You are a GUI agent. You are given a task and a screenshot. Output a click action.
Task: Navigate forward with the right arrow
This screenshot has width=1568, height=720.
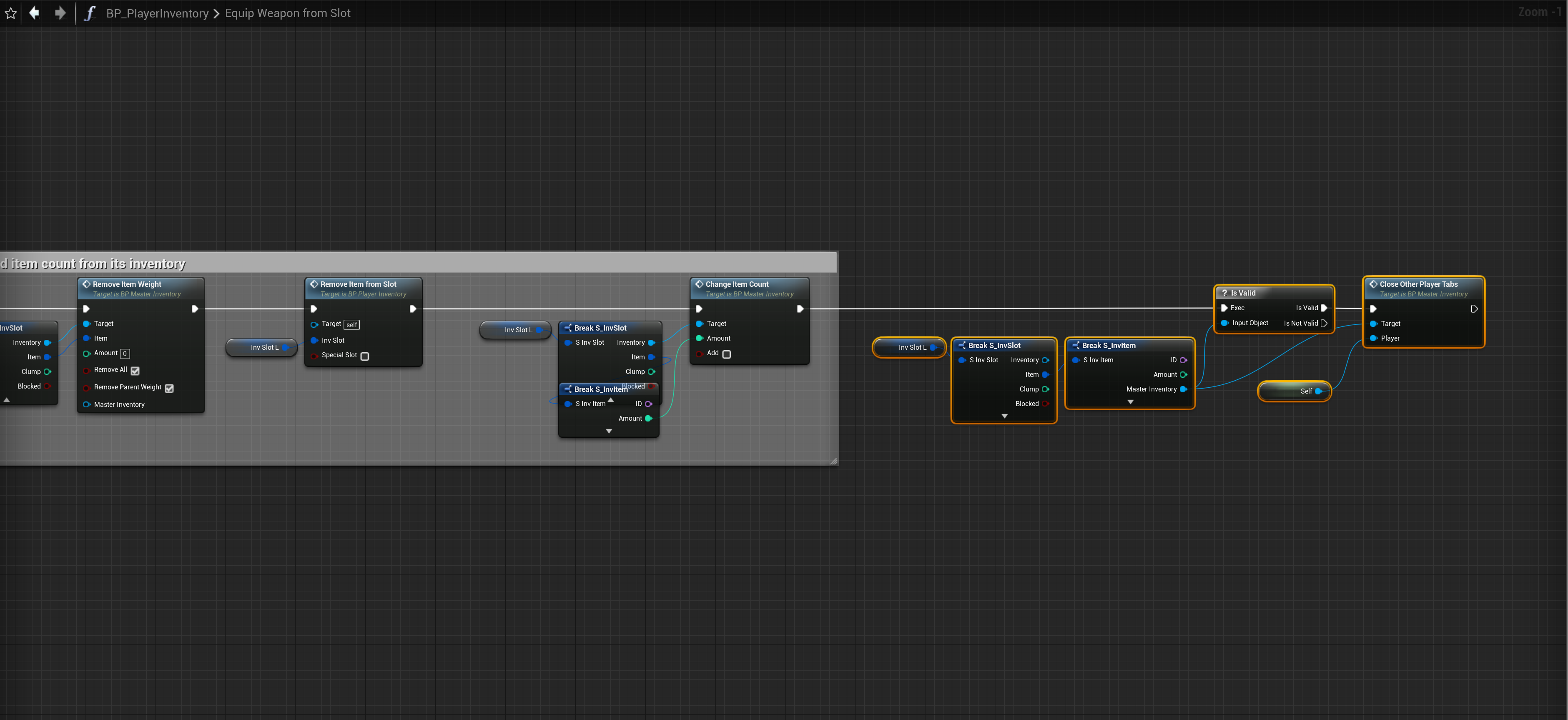pyautogui.click(x=60, y=13)
